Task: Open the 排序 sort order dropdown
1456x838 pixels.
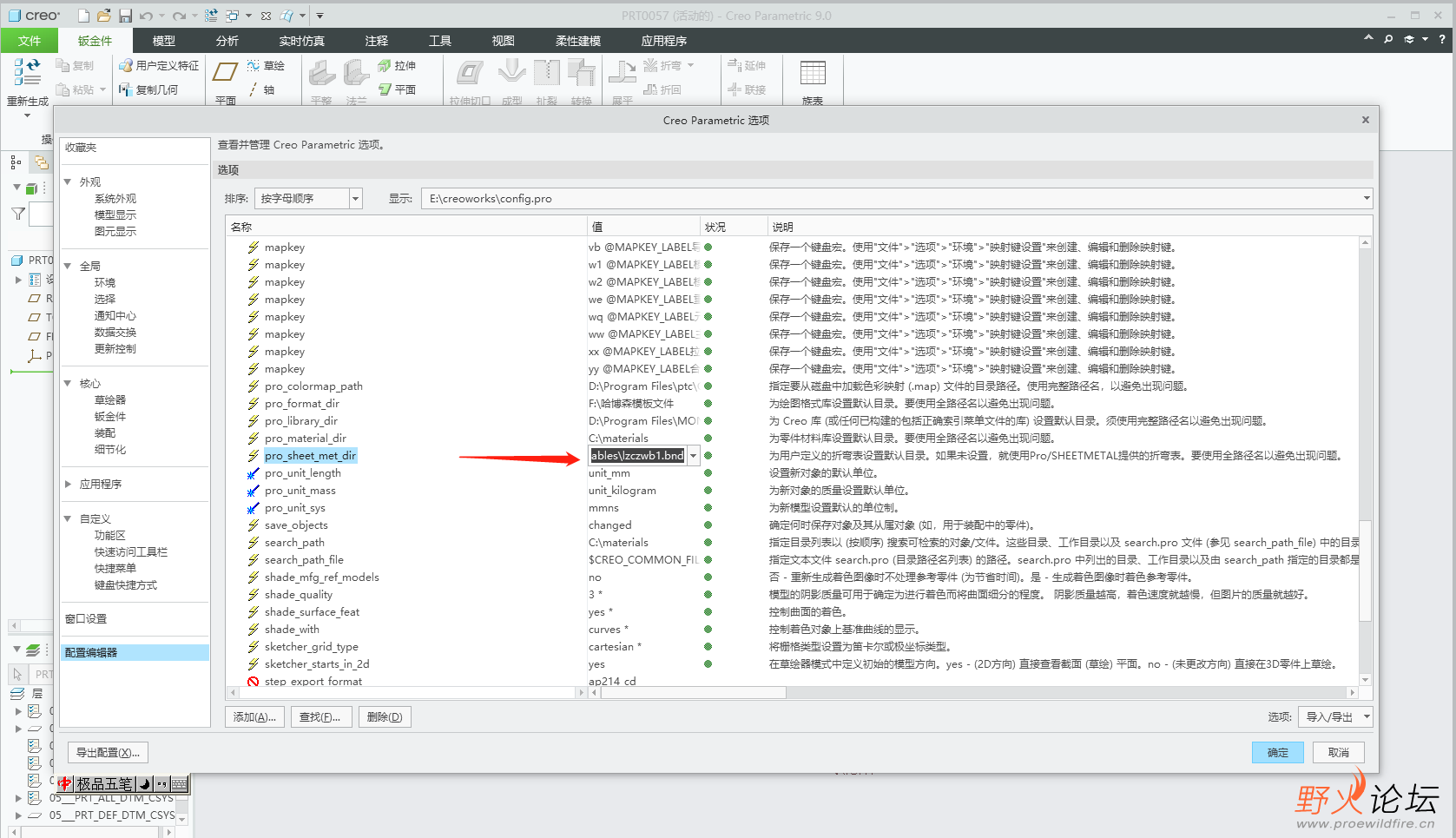Action: tap(355, 199)
